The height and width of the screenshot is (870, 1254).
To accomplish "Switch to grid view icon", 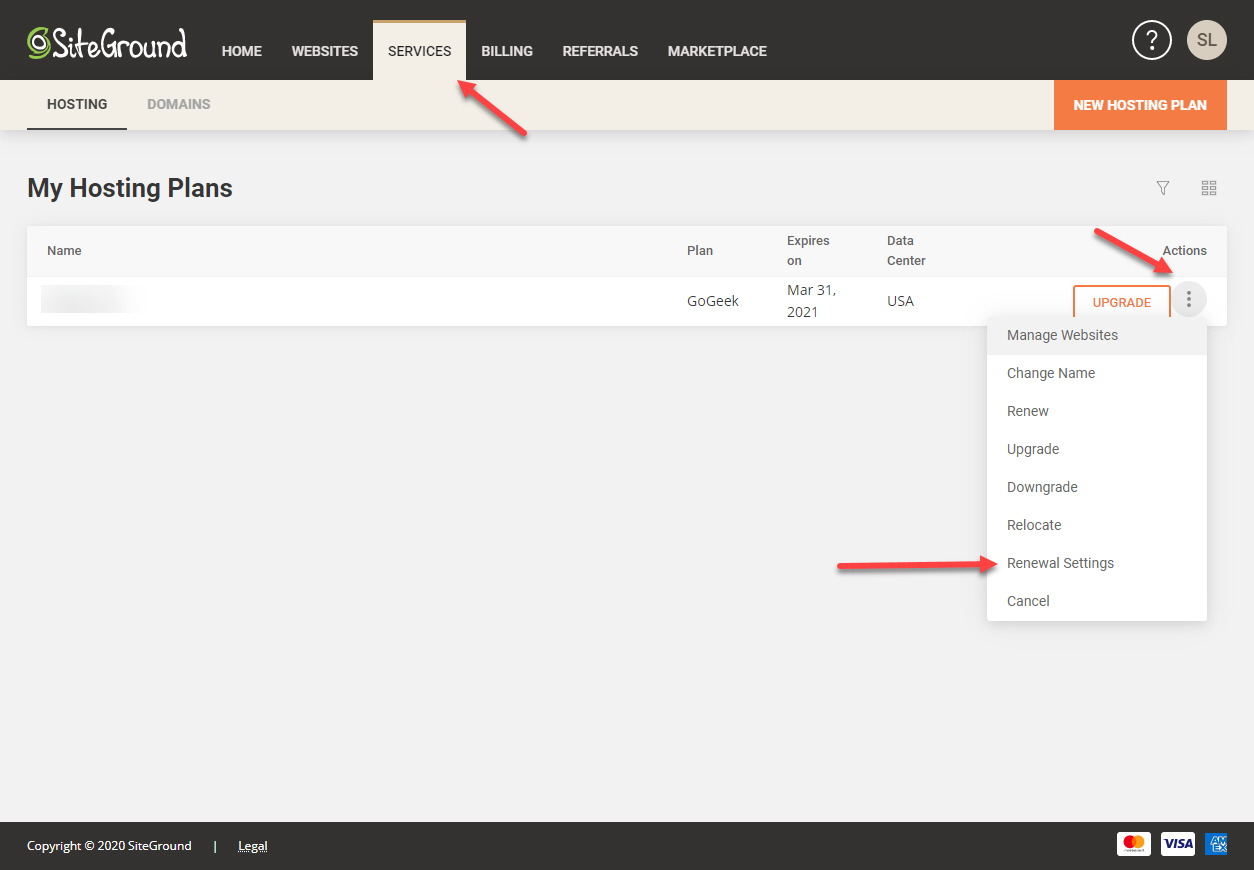I will (1209, 188).
